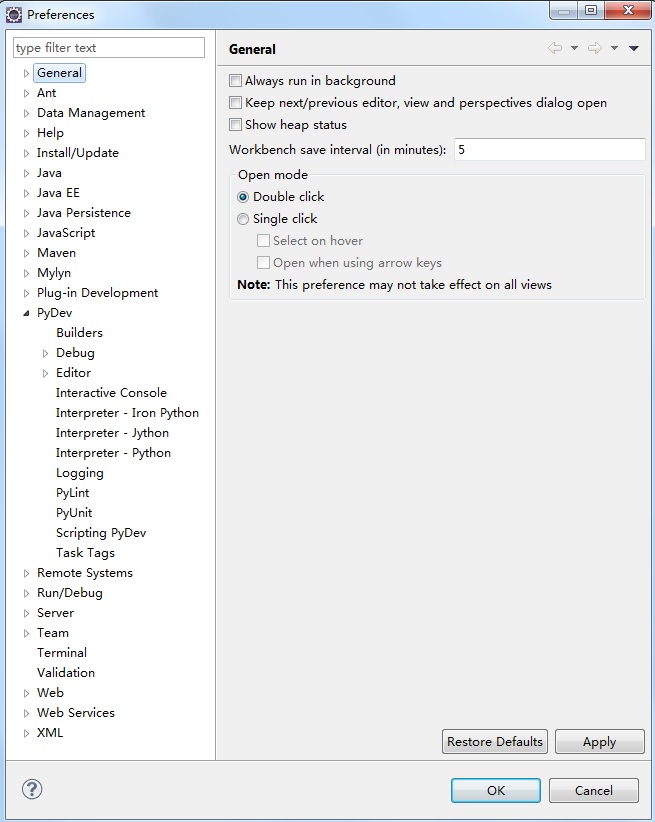Expand the Web Services node
Image resolution: width=655 pixels, height=822 pixels.
click(x=26, y=713)
